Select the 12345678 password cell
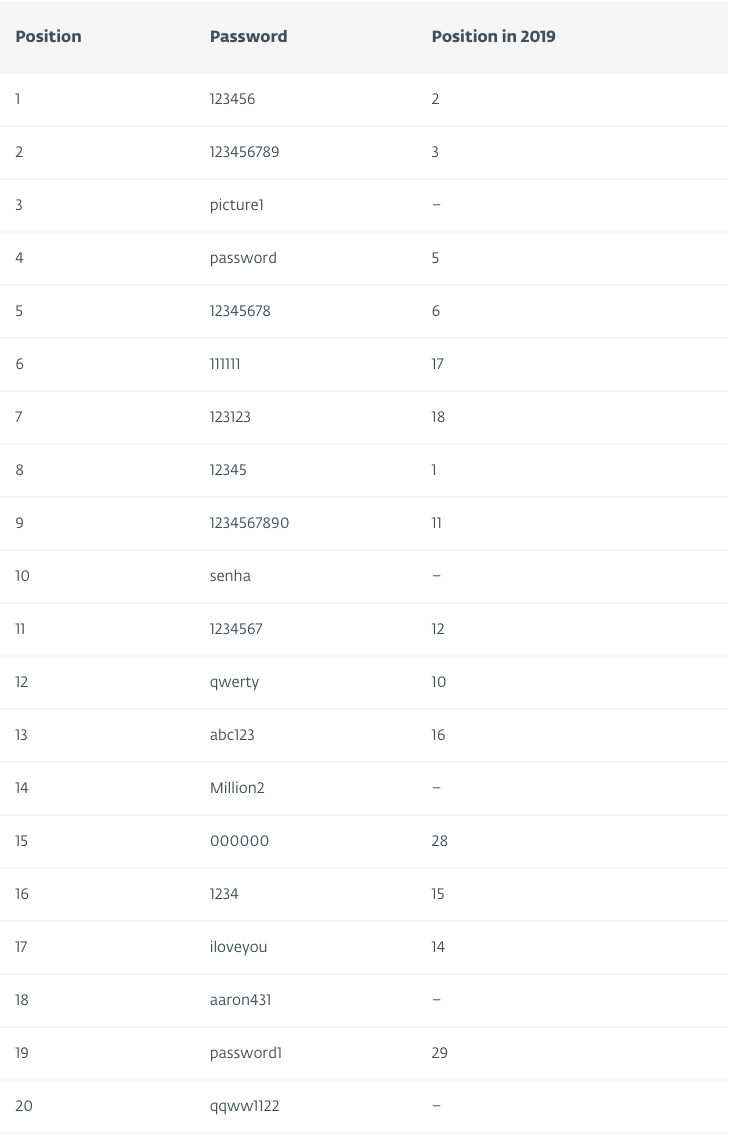 point(240,311)
